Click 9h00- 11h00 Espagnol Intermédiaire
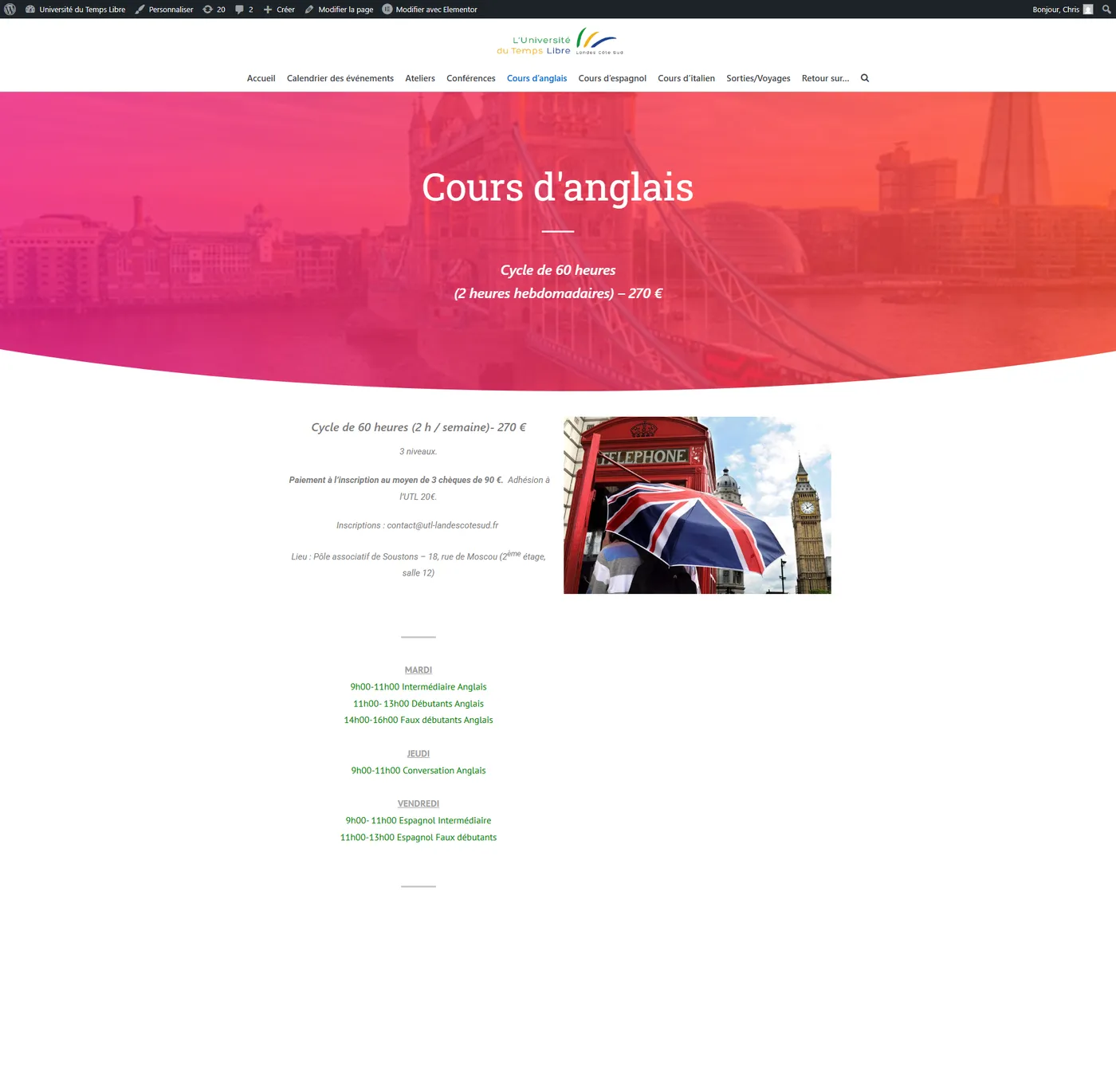Screen dimensions: 1116x1092 [418, 821]
